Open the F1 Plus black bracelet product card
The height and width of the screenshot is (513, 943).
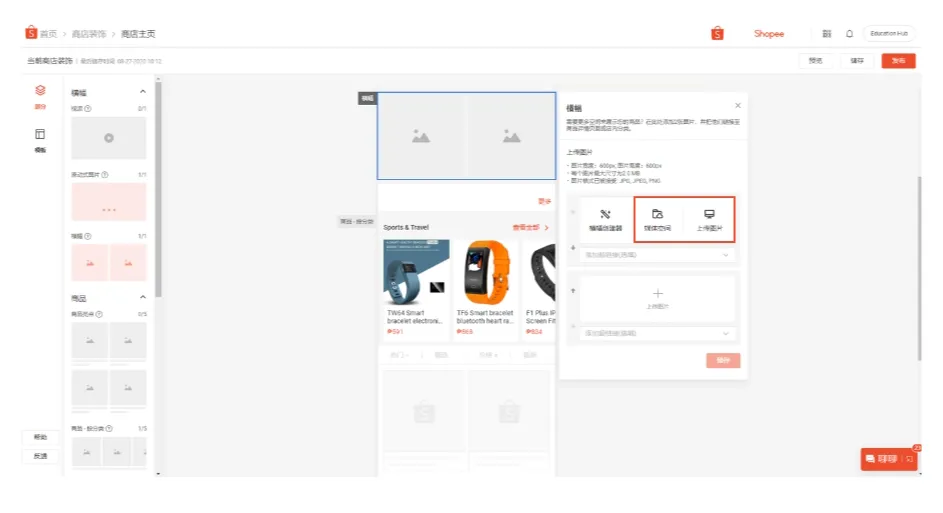click(539, 290)
